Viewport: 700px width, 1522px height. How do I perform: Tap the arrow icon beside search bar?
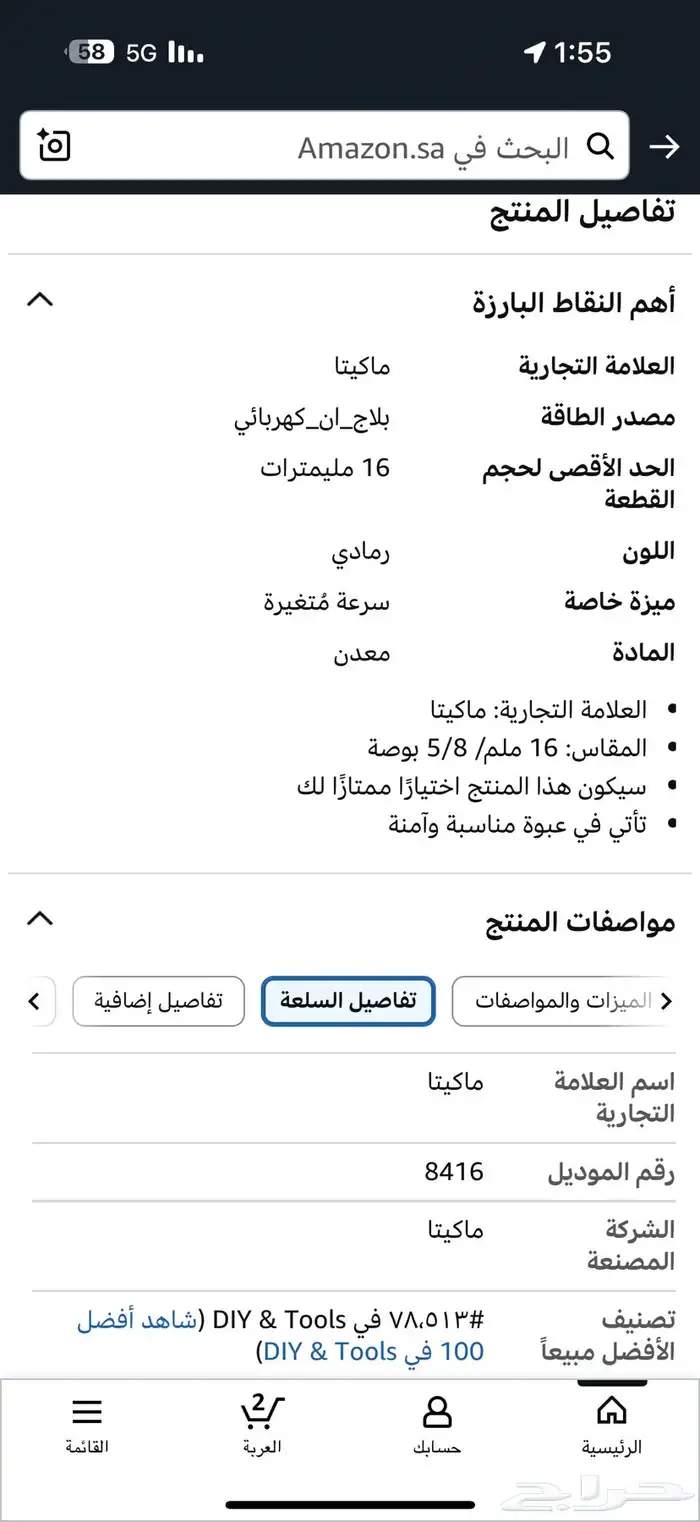coord(664,147)
